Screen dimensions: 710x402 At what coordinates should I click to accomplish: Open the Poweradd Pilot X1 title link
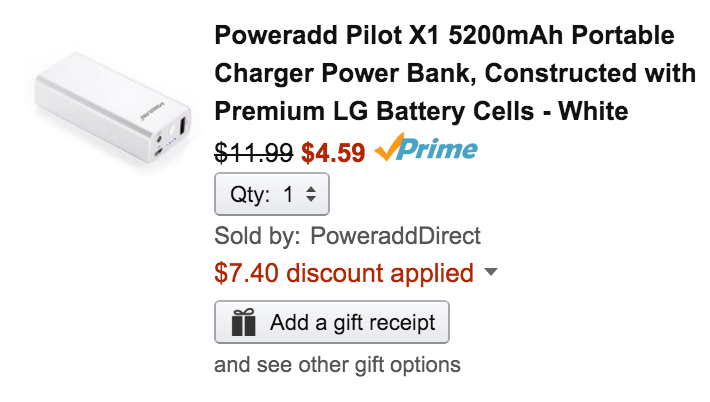(x=444, y=38)
